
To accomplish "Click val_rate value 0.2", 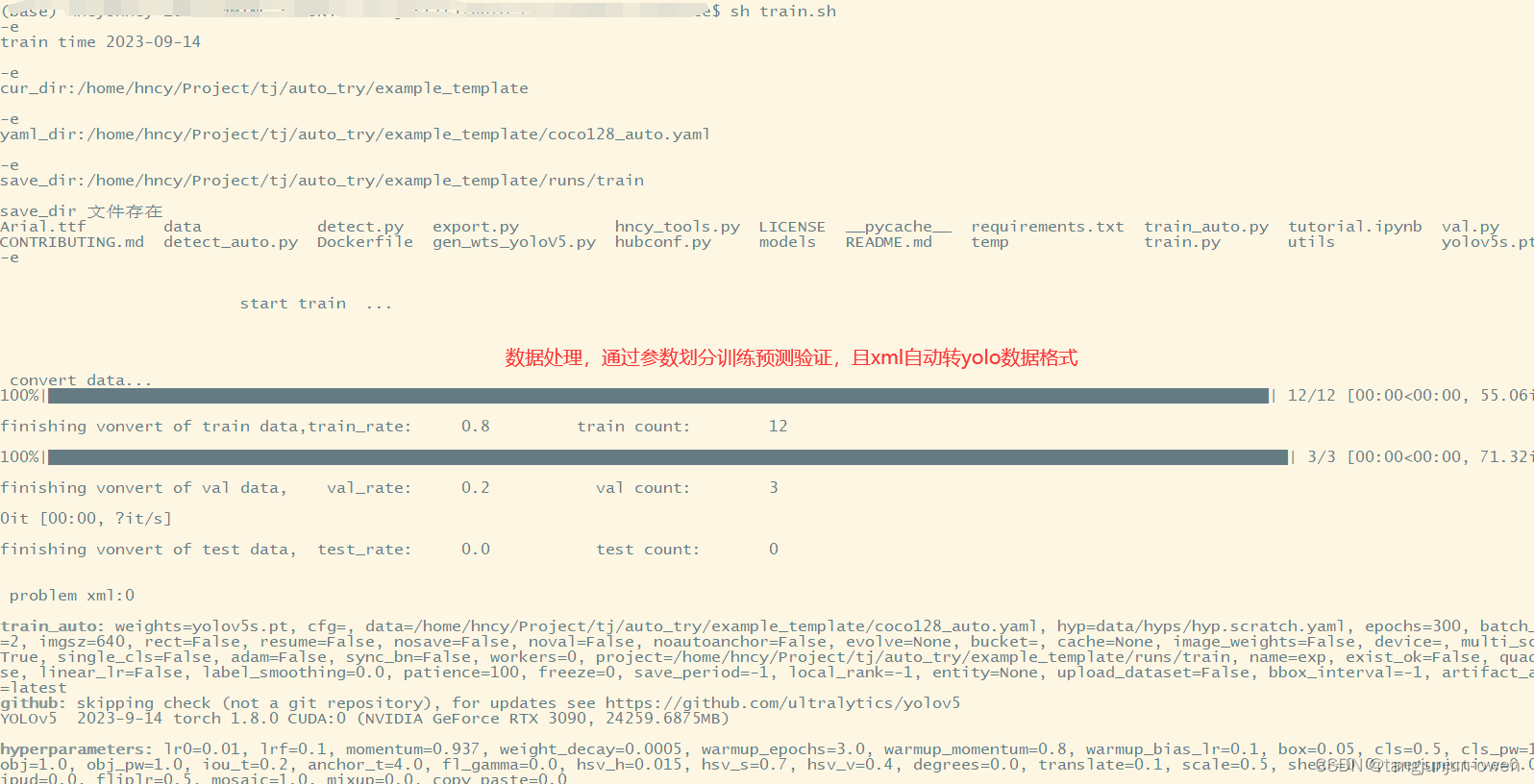I will click(476, 488).
